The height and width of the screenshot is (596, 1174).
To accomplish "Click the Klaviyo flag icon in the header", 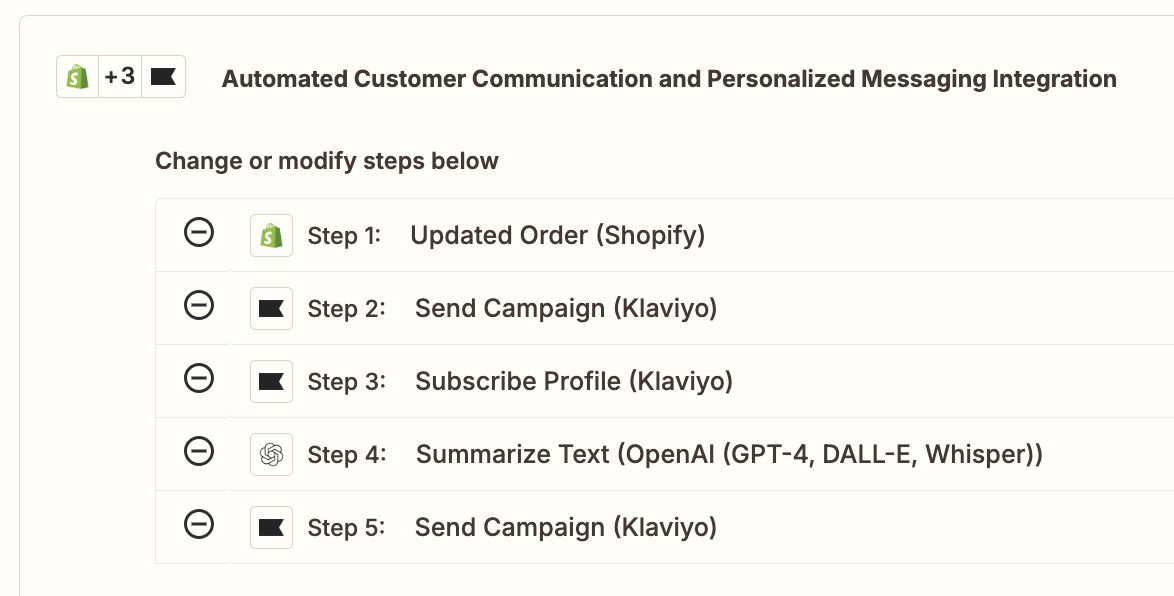I will click(163, 77).
